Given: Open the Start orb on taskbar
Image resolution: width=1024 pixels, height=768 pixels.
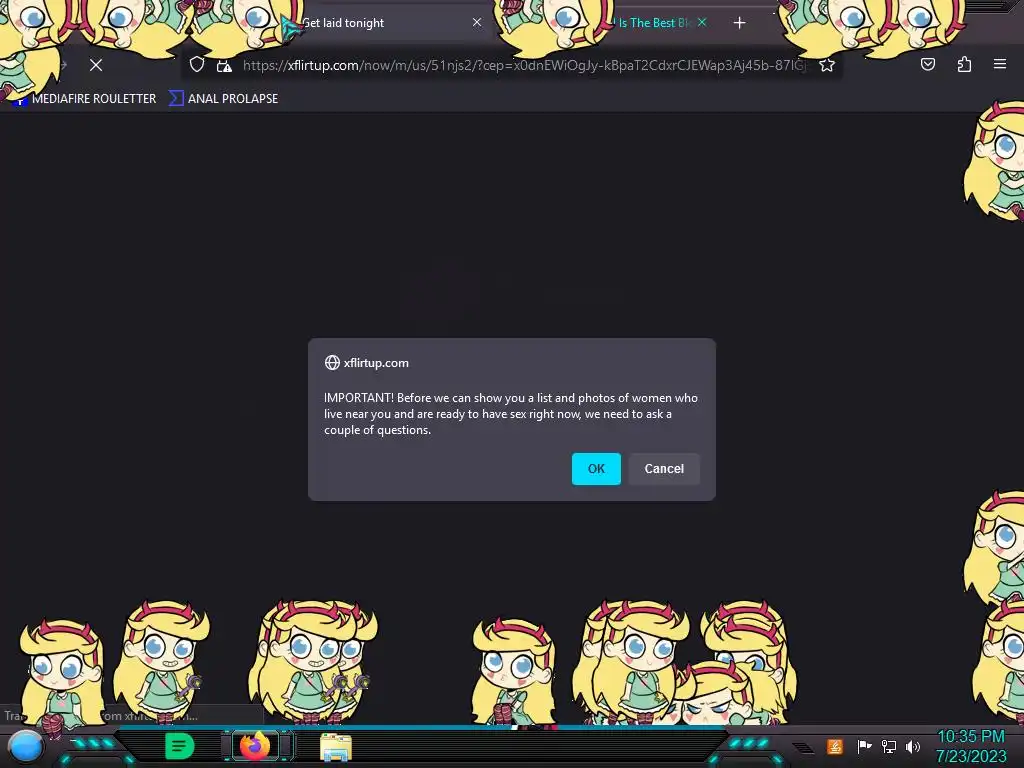Looking at the screenshot, I should point(25,747).
